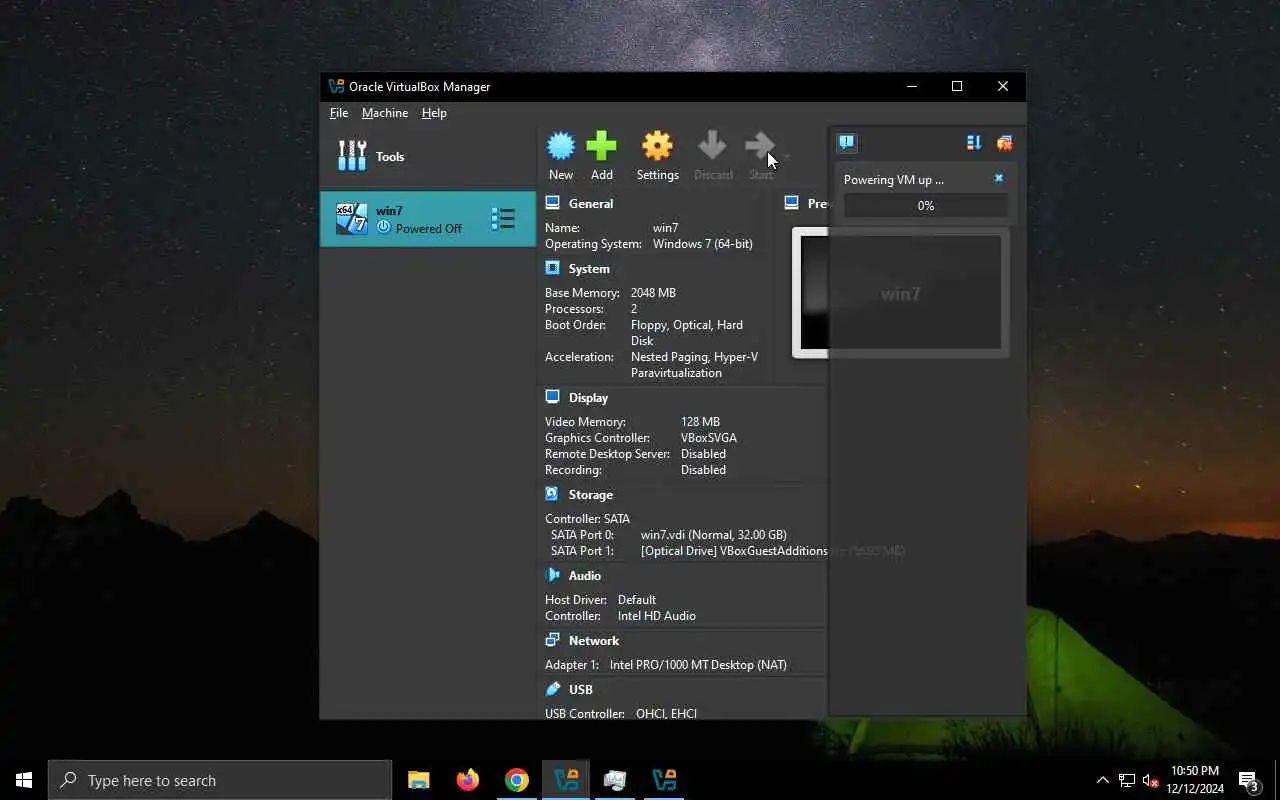Click the taskbar search box
Screen dimensions: 1280x800
click(220, 780)
